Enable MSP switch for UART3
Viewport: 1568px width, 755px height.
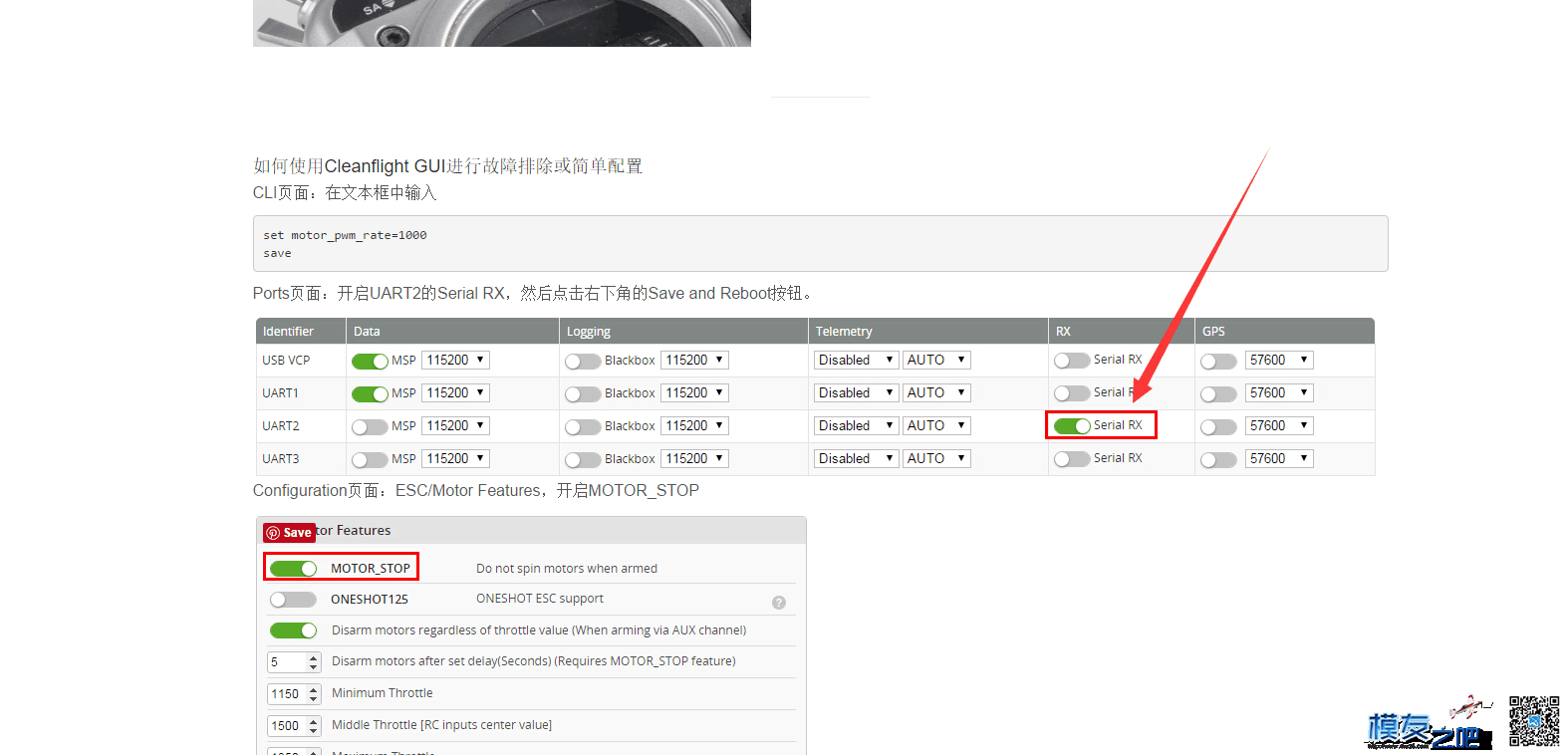click(x=370, y=459)
